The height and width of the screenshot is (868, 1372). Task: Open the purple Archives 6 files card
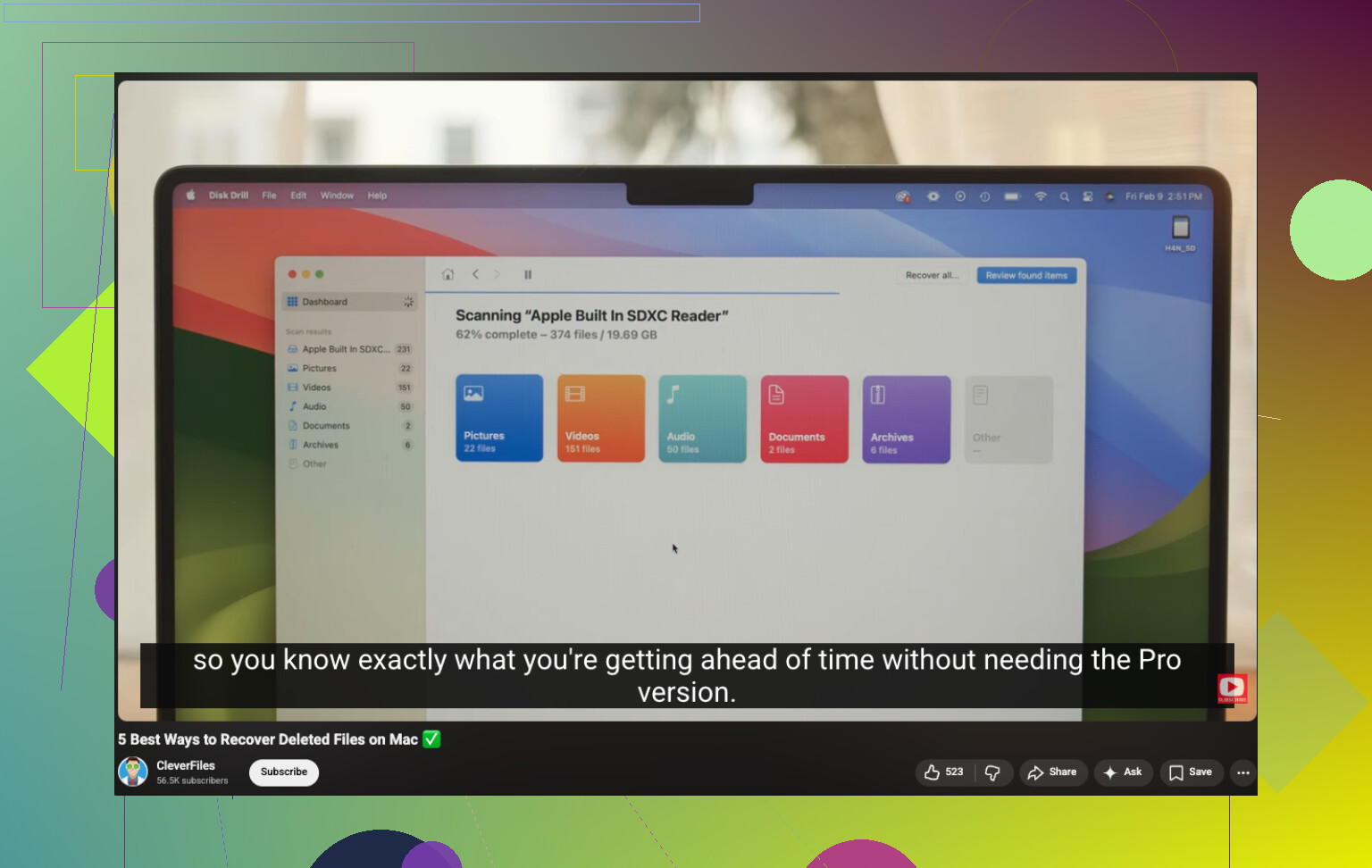pos(906,419)
